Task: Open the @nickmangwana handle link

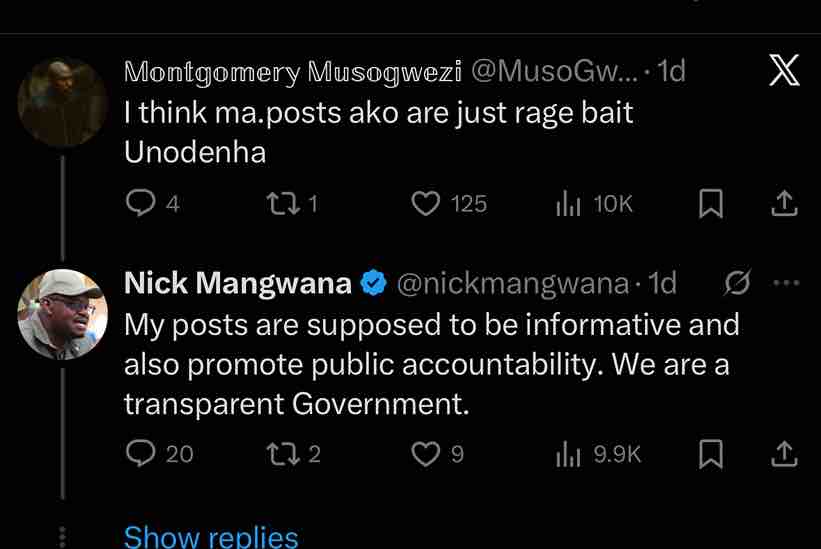Action: 512,284
